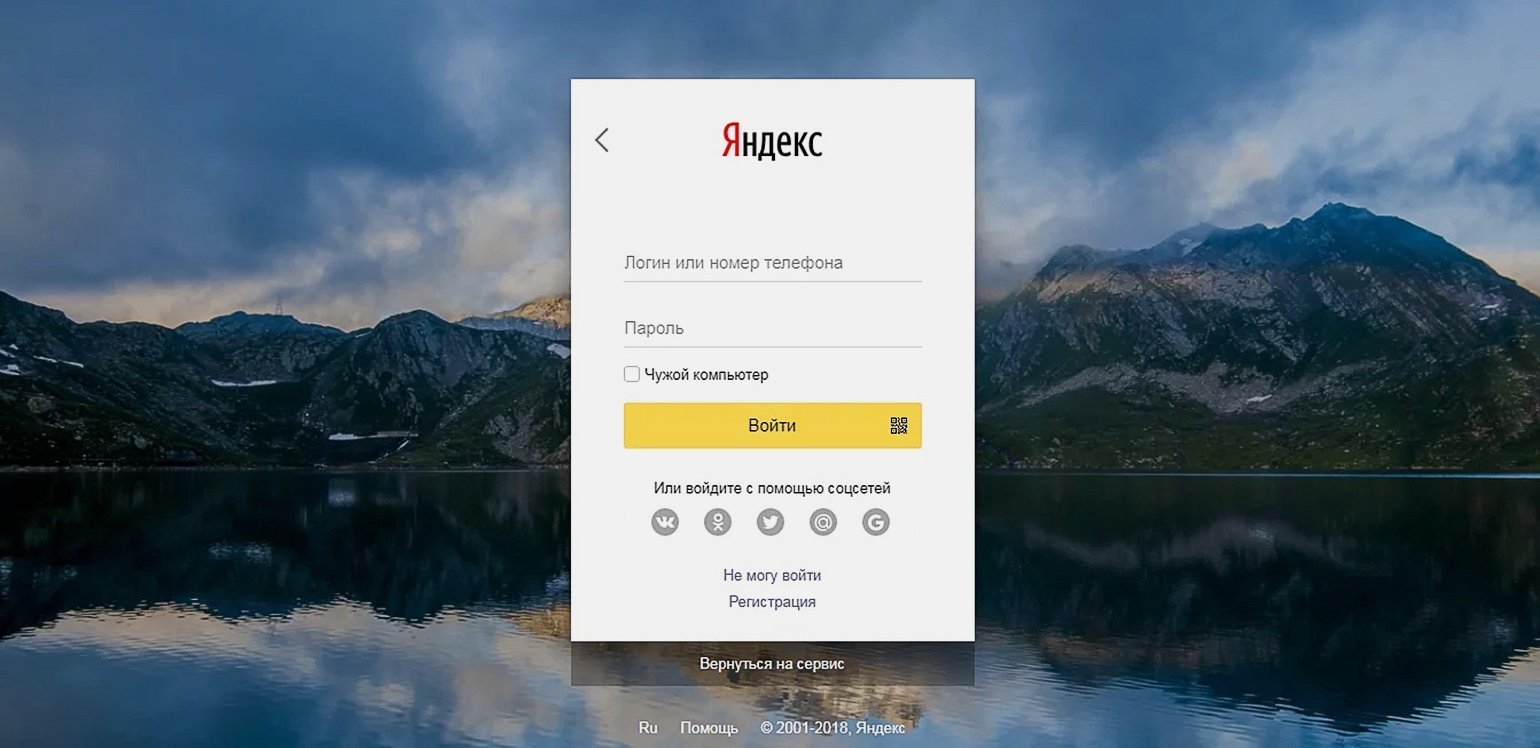Open the Помощь help link
This screenshot has height=748, width=1540.
pos(709,728)
